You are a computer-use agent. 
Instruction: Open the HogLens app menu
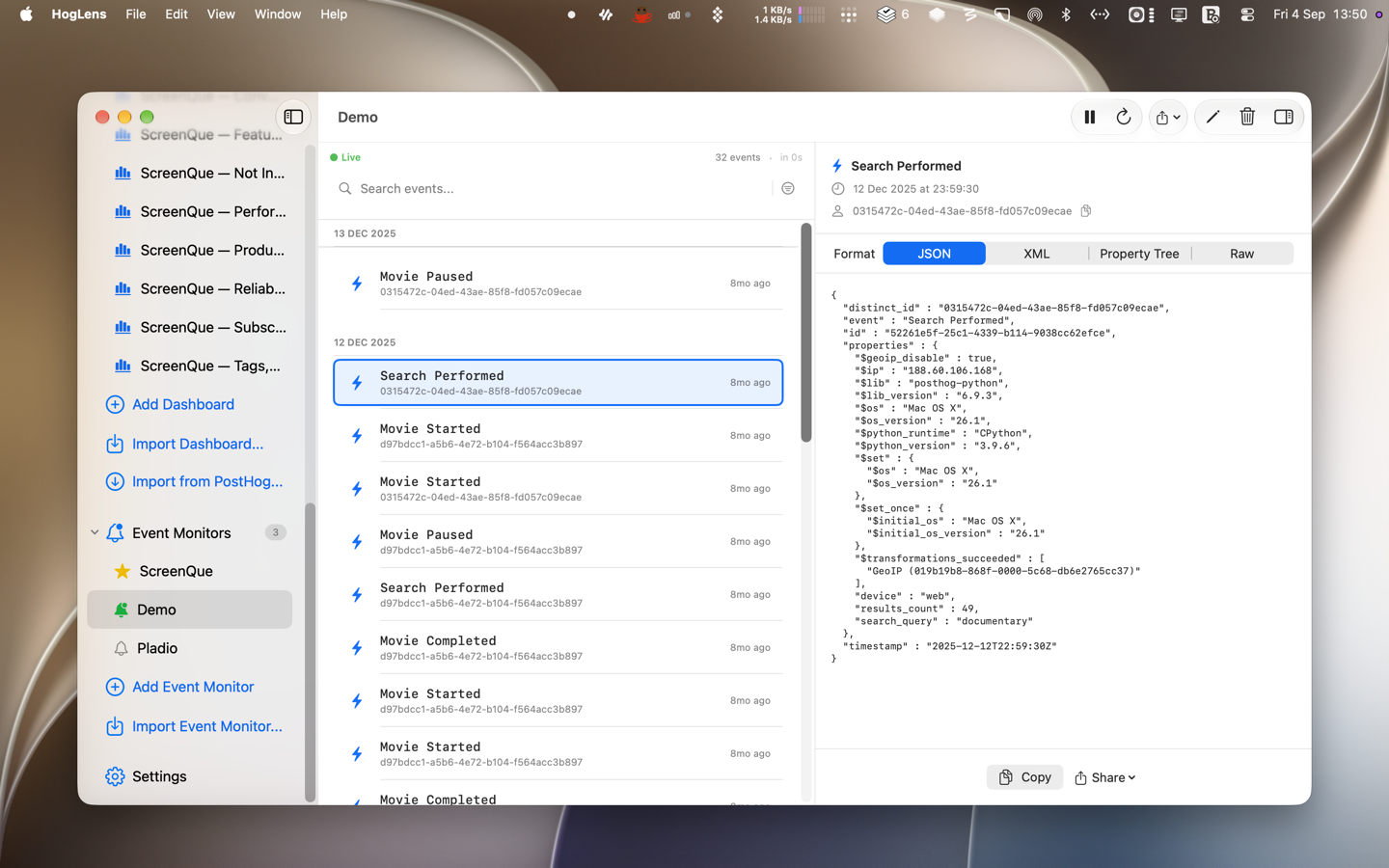pyautogui.click(x=79, y=14)
